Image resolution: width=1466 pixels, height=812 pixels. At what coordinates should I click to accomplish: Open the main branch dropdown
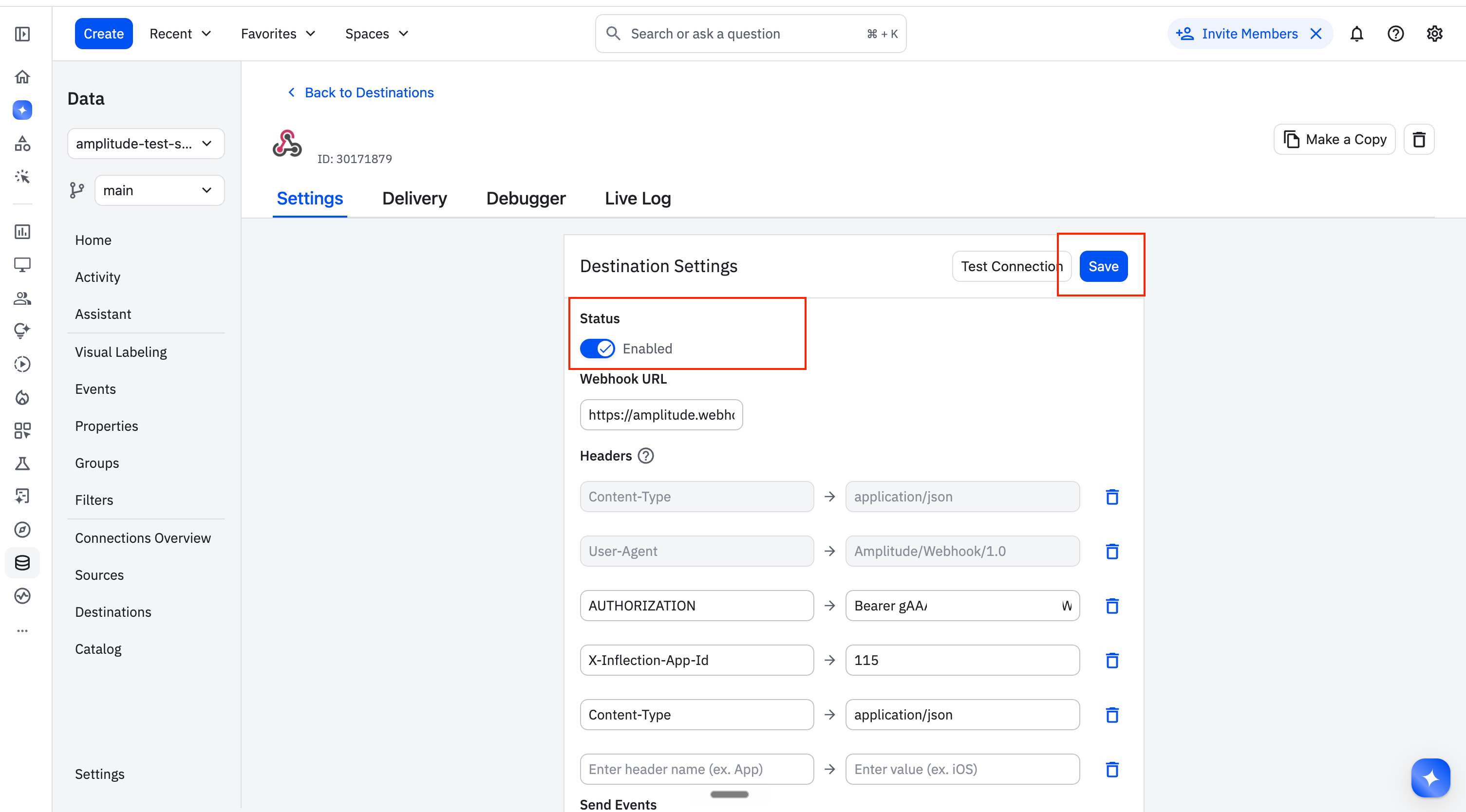click(x=159, y=190)
